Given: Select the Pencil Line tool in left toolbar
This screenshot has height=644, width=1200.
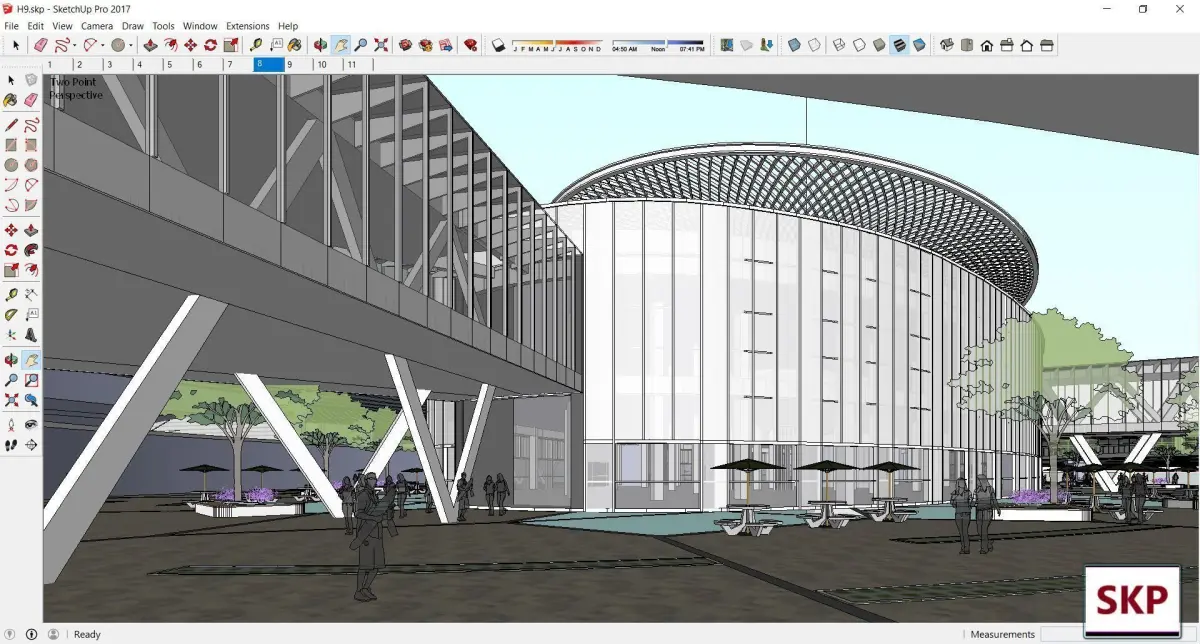Looking at the screenshot, I should 11,125.
